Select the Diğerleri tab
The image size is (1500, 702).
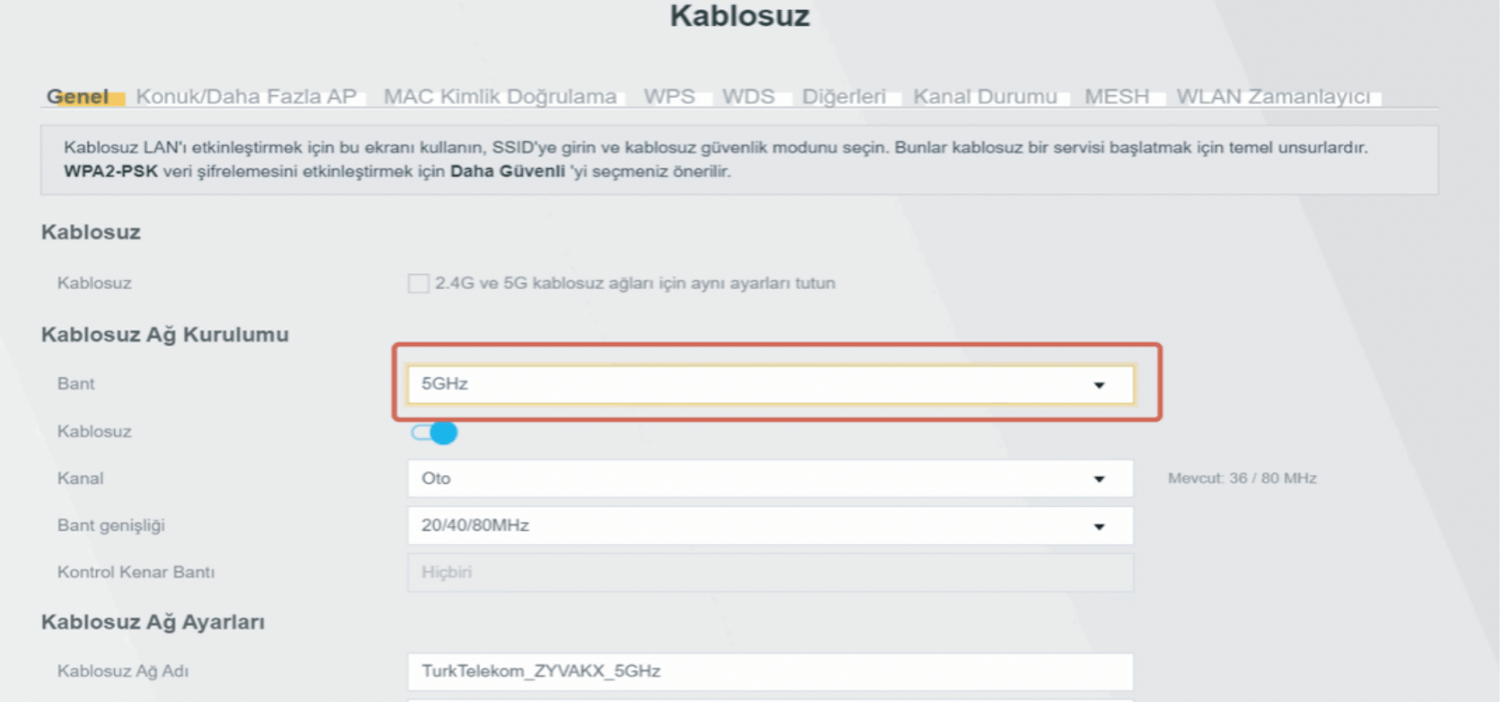pos(844,97)
